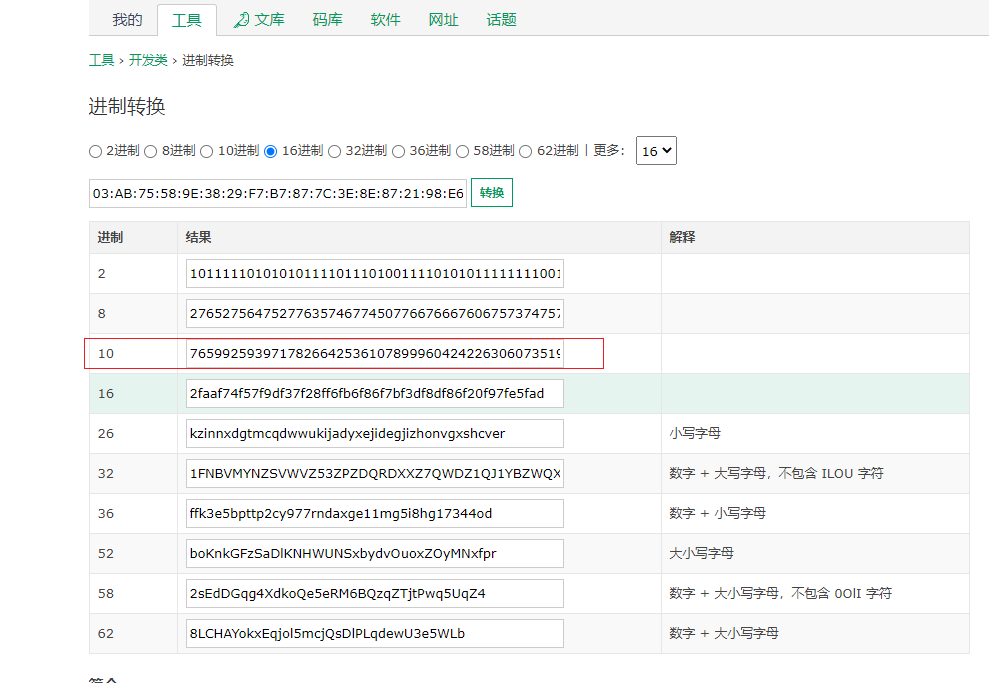
Task: Follow the 开发类 breadcrumb link
Action: tap(148, 60)
